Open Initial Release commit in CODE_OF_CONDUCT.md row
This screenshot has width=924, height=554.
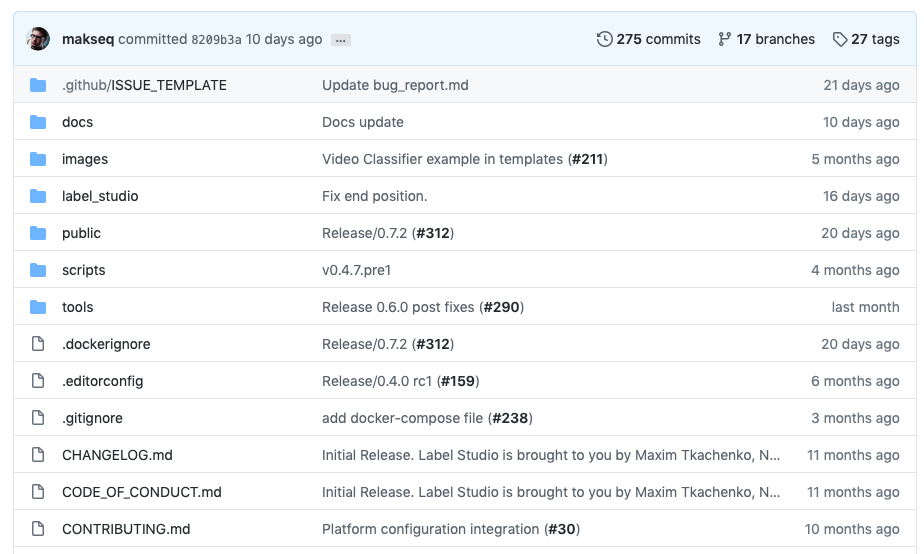pyautogui.click(x=551, y=492)
